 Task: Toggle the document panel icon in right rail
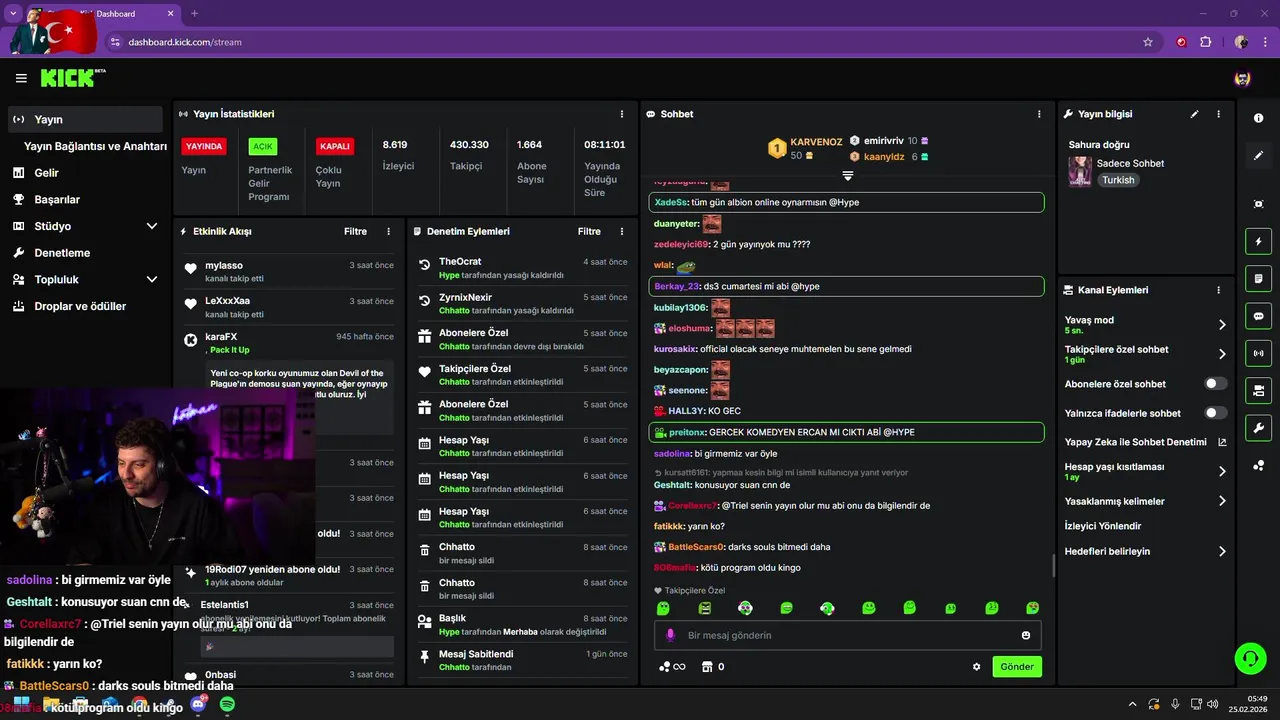[1258, 278]
